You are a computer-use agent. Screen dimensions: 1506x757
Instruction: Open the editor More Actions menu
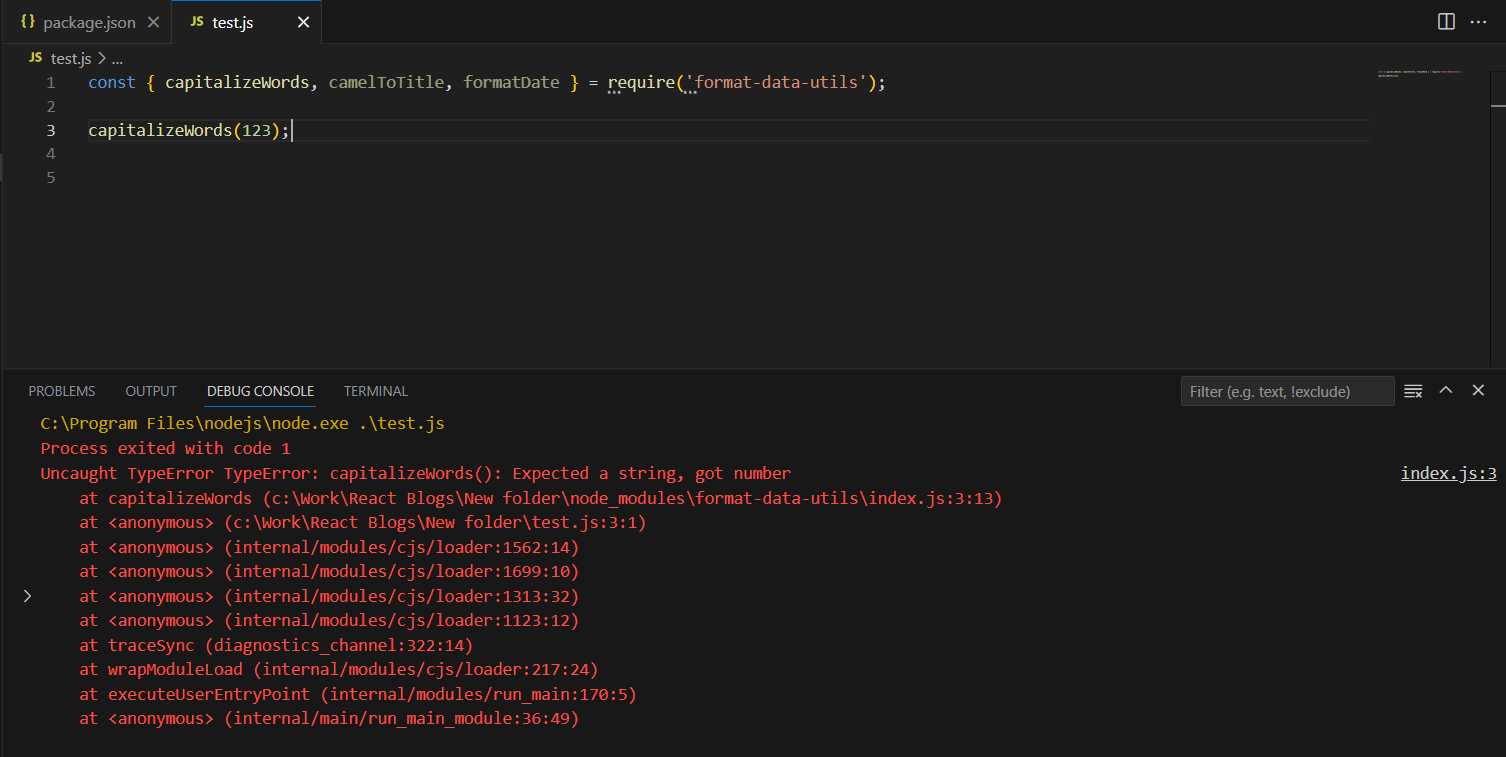pyautogui.click(x=1478, y=22)
